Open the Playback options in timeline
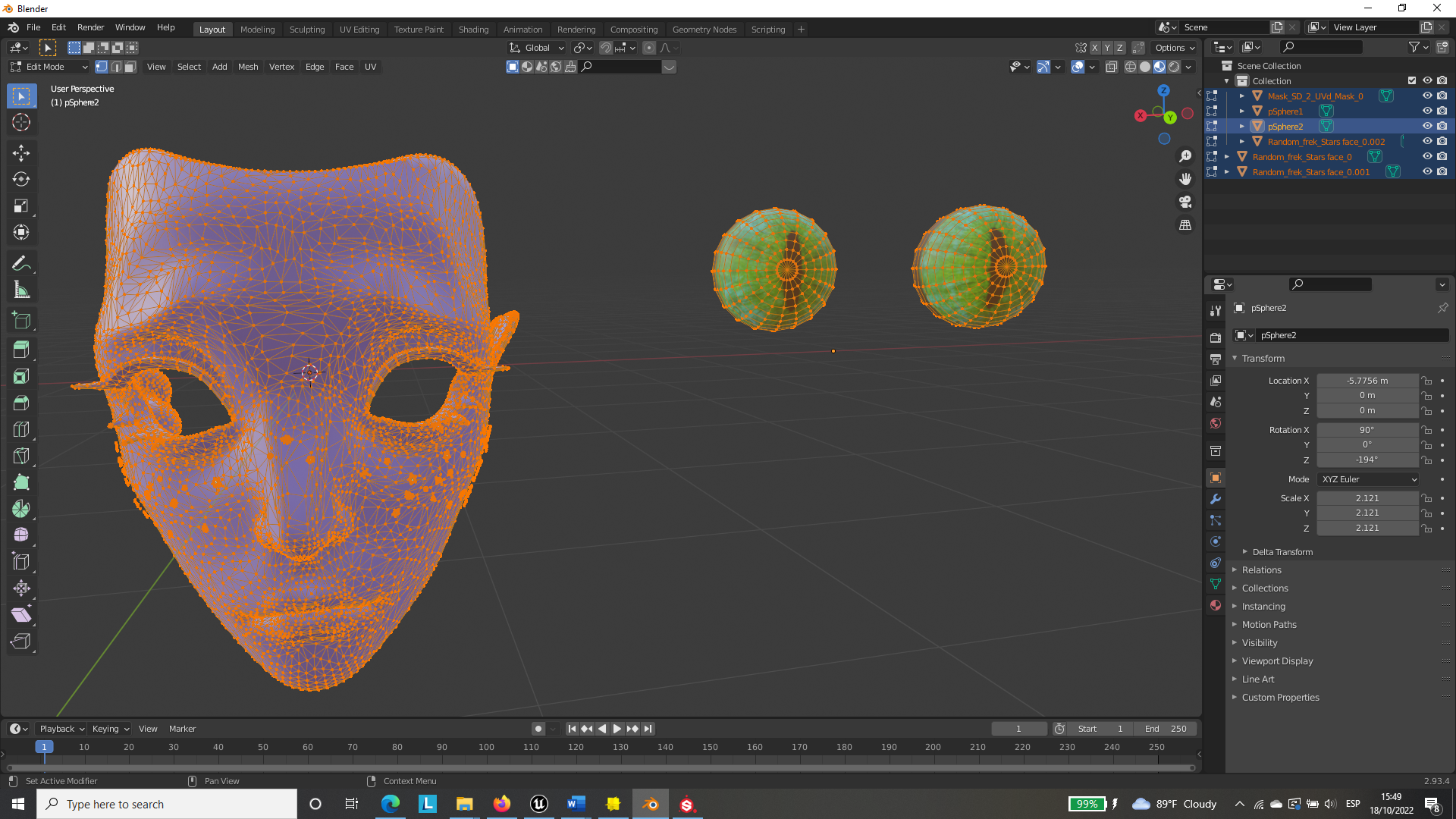1456x819 pixels. click(61, 729)
